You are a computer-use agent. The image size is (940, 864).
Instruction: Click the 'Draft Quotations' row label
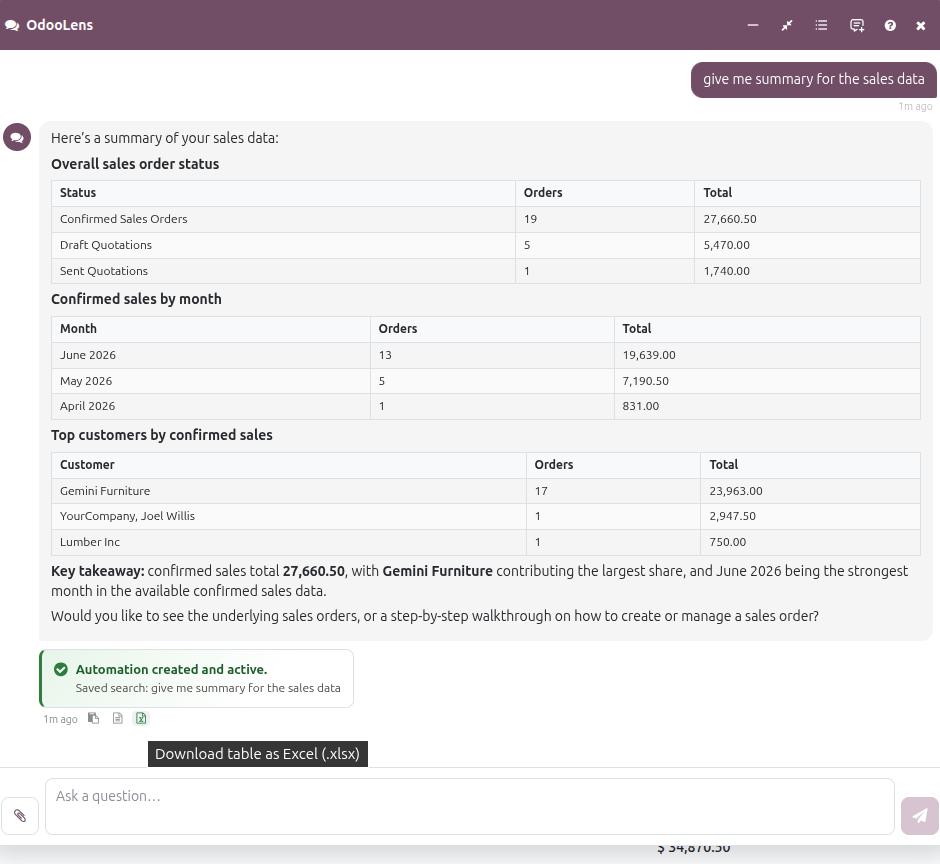(106, 245)
